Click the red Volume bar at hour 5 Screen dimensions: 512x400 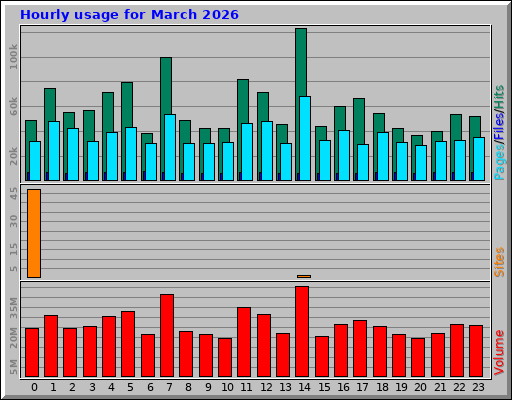pyautogui.click(x=128, y=344)
